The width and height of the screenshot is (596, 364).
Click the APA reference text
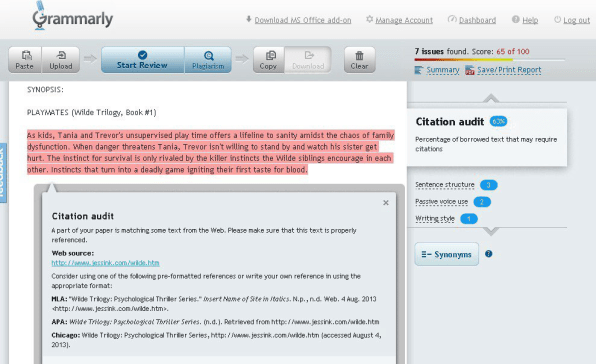point(216,322)
